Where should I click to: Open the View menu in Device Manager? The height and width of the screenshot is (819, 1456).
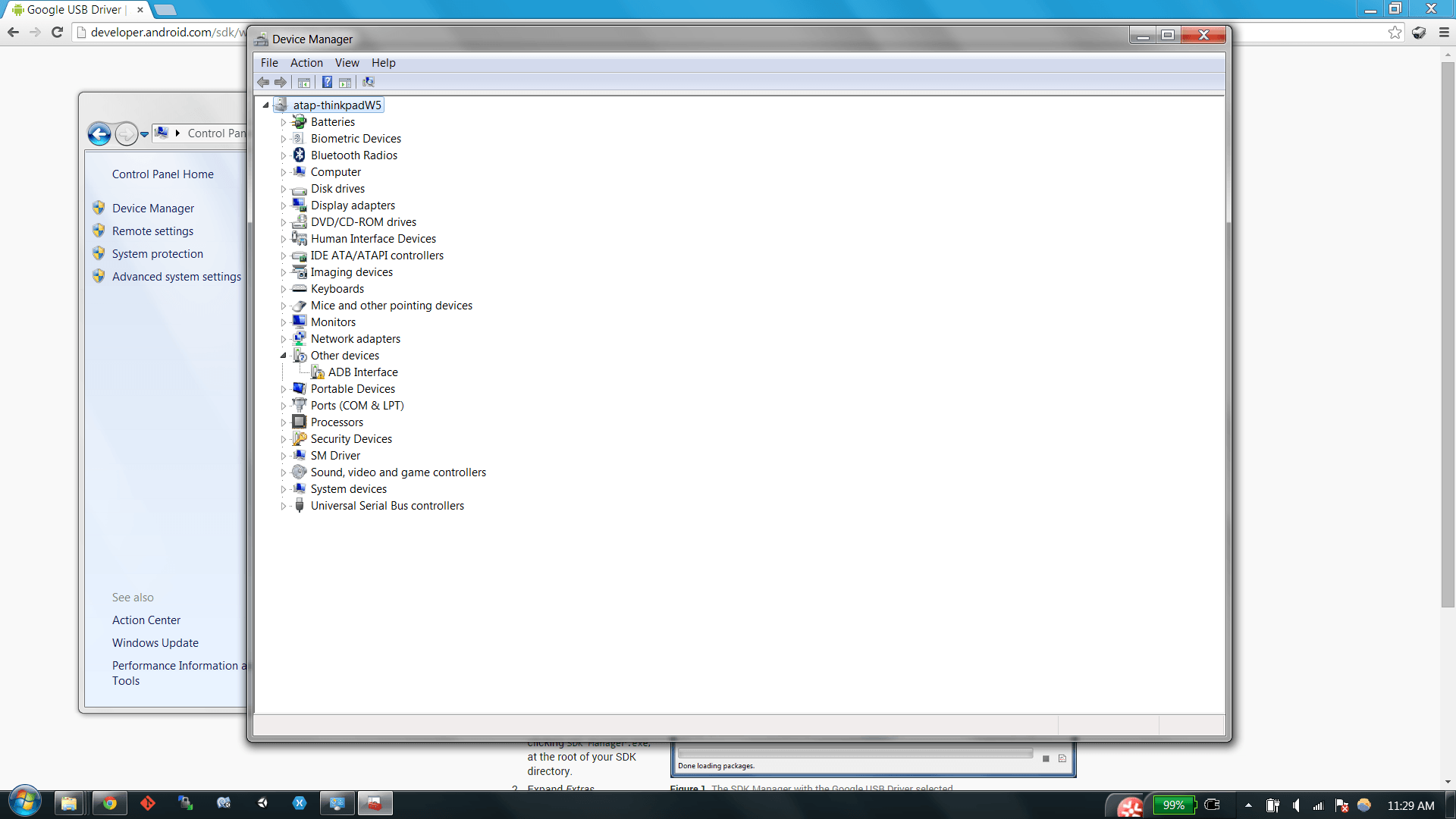pos(347,62)
